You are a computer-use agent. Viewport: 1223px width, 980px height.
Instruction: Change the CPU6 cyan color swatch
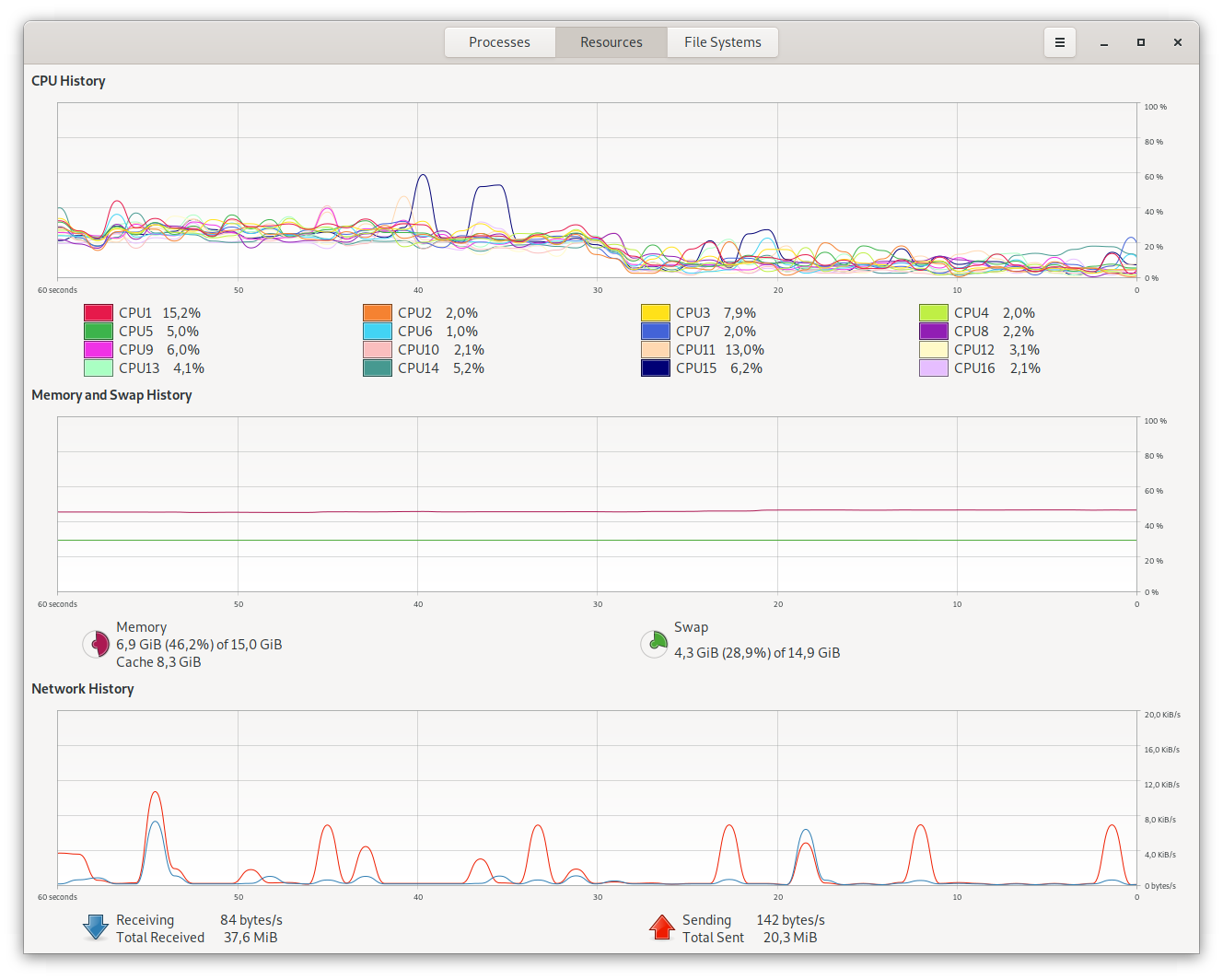[x=378, y=332]
